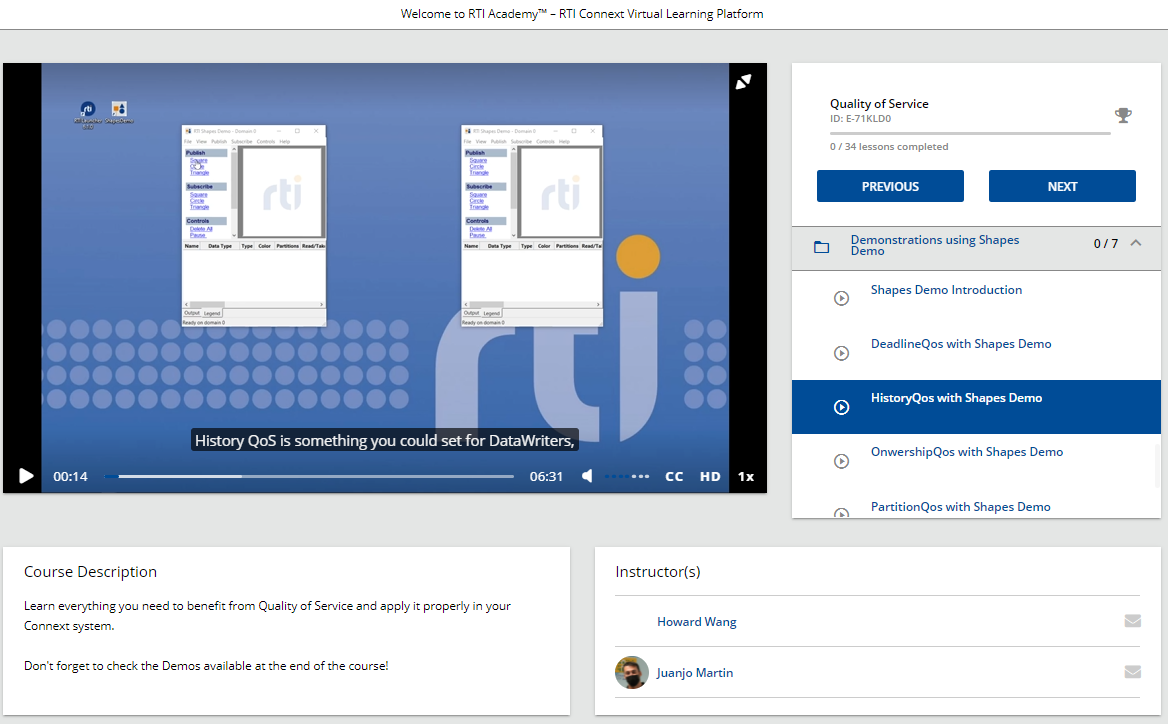The image size is (1168, 724).
Task: Click the trophy icon for Quality of Service
Action: [1123, 116]
